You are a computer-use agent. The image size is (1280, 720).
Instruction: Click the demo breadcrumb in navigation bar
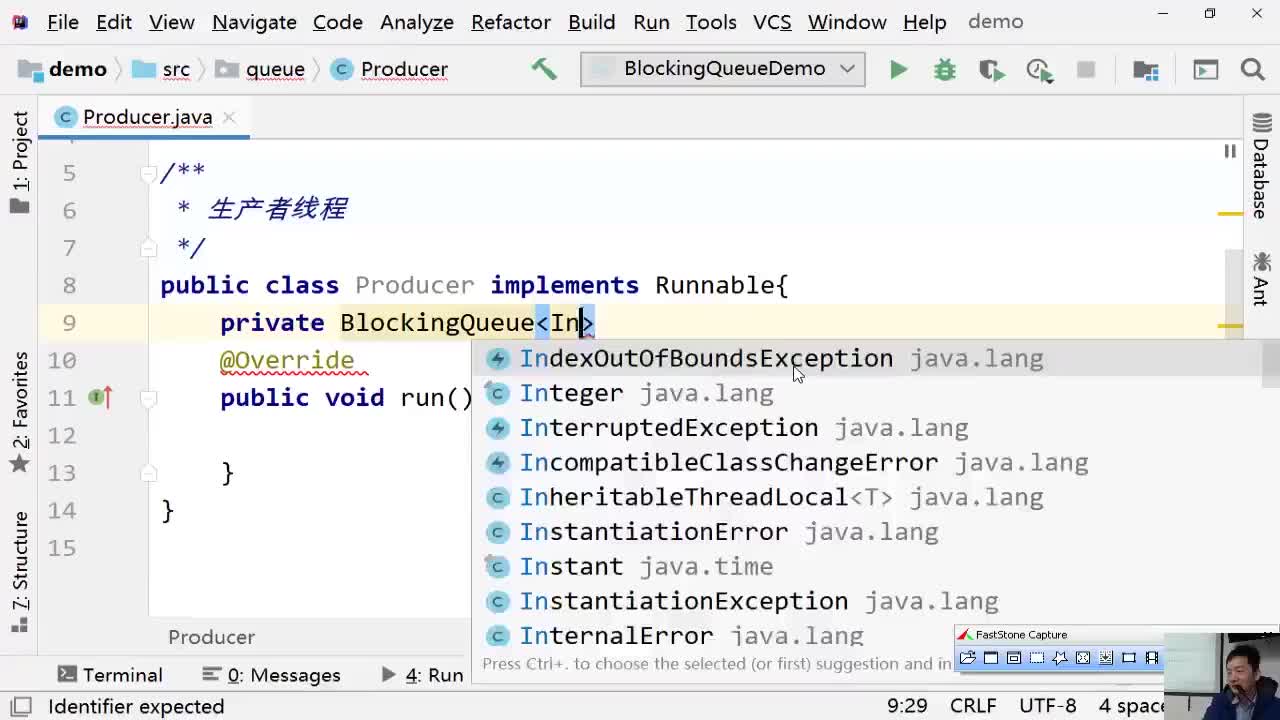point(64,69)
